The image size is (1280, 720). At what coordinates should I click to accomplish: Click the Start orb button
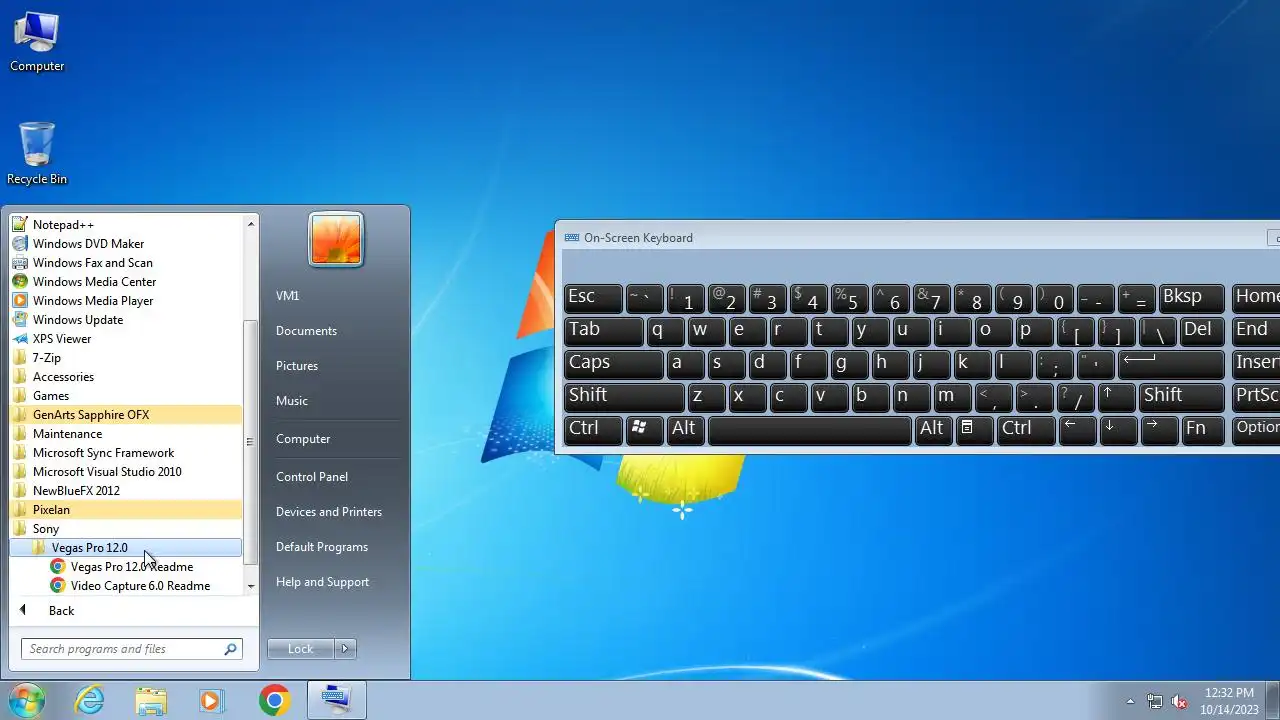(26, 700)
